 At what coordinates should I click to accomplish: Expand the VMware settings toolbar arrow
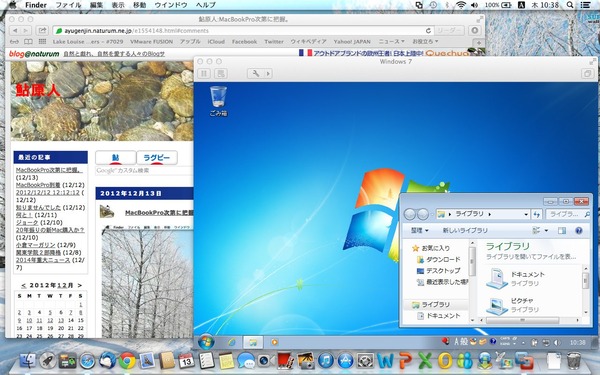click(x=268, y=73)
